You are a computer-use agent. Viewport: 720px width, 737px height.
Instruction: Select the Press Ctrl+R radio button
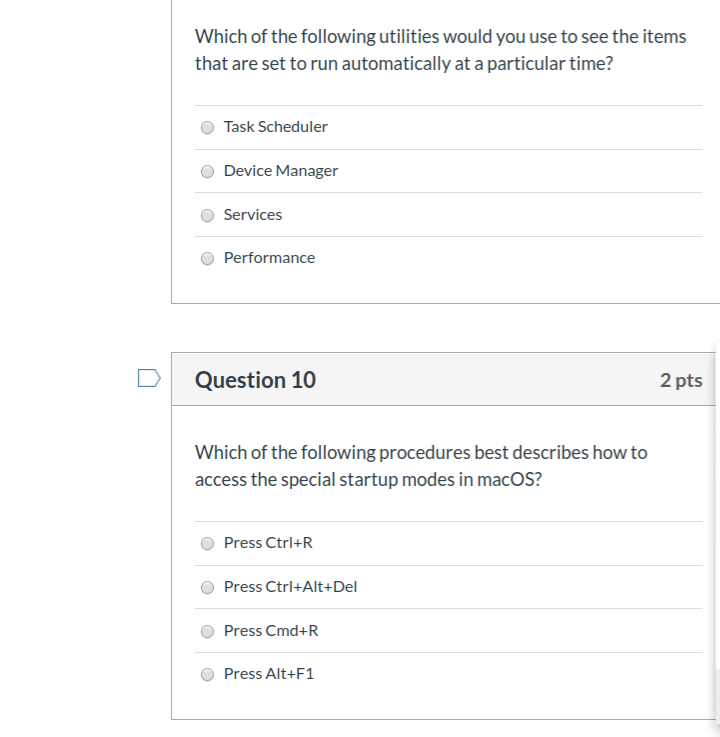(207, 543)
